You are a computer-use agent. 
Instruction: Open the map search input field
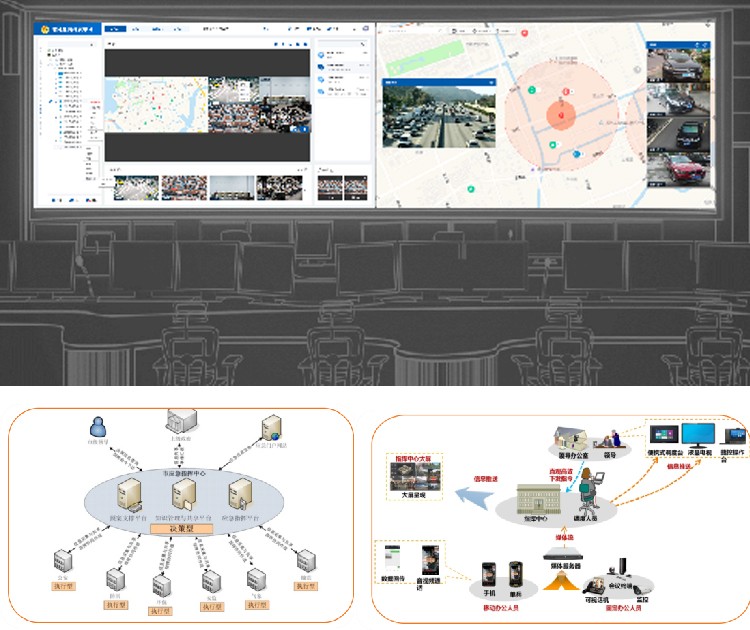410,31
